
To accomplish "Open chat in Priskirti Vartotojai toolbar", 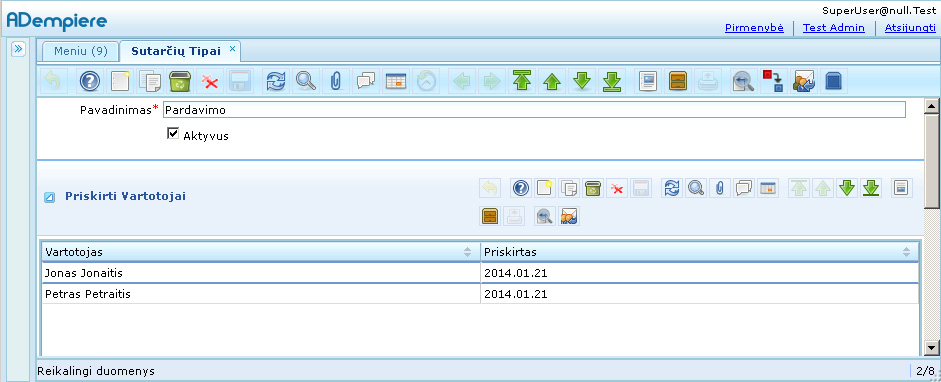I will 744,188.
